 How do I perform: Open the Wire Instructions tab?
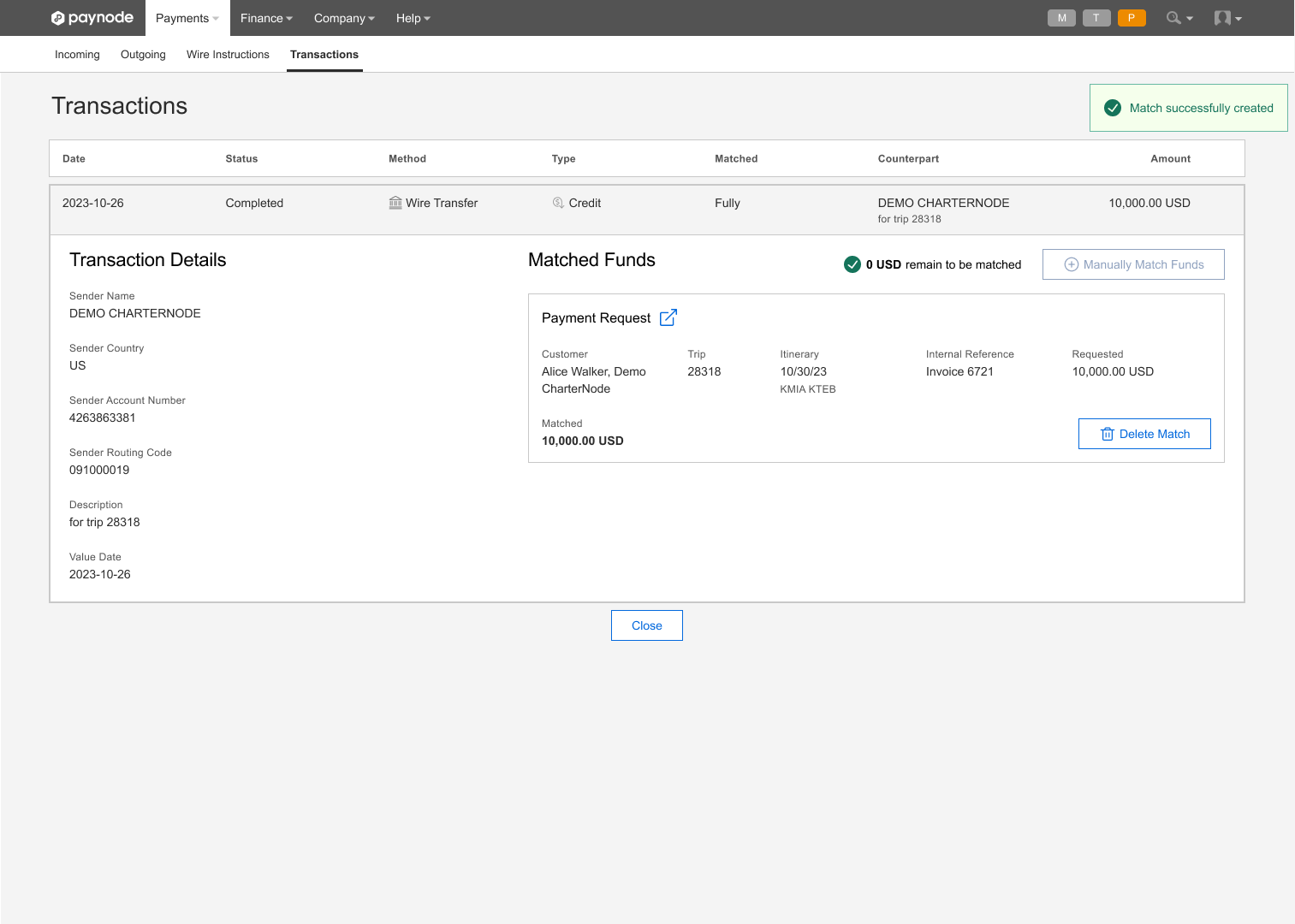click(228, 54)
